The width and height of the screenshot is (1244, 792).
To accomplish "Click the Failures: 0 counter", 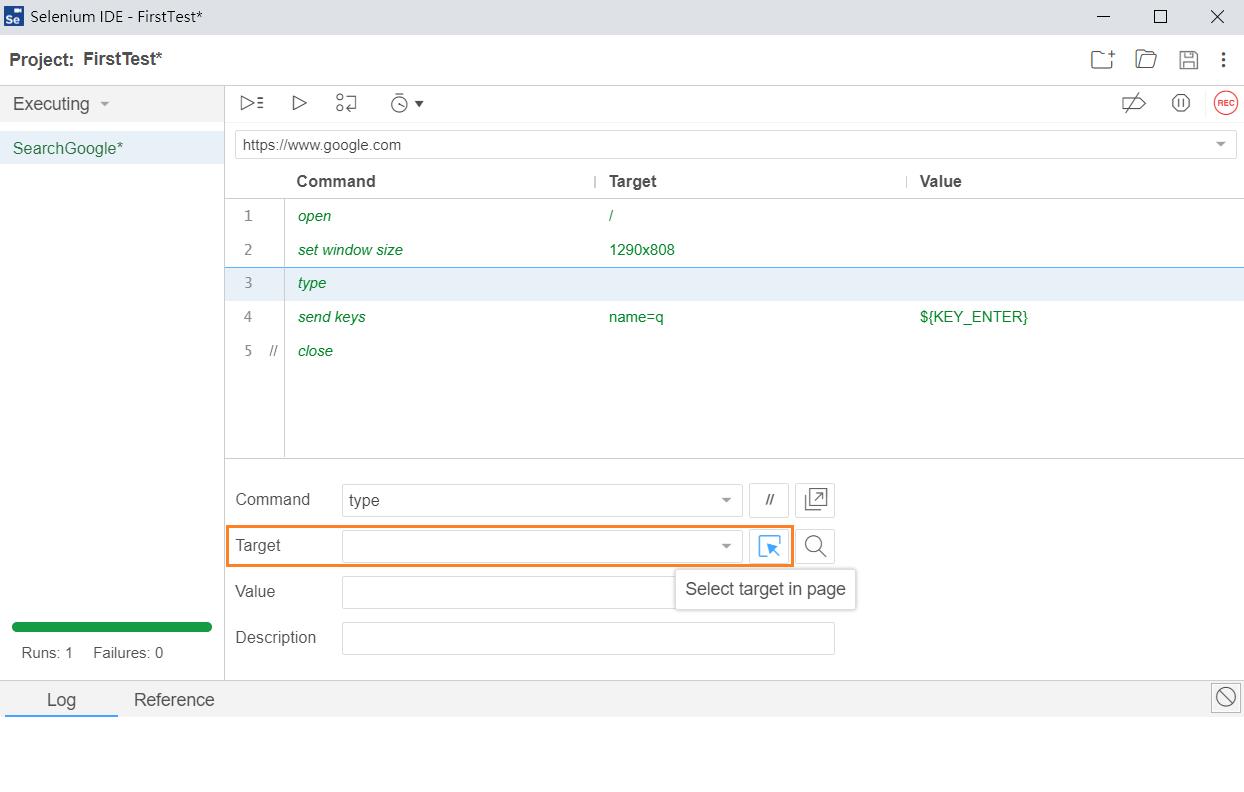I will [x=128, y=653].
